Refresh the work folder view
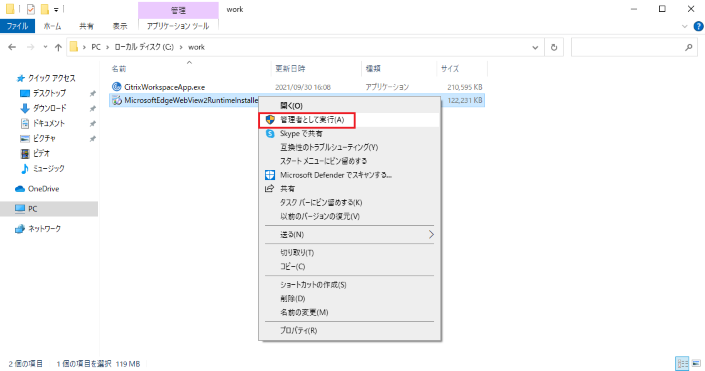The image size is (705, 371). 554,47
